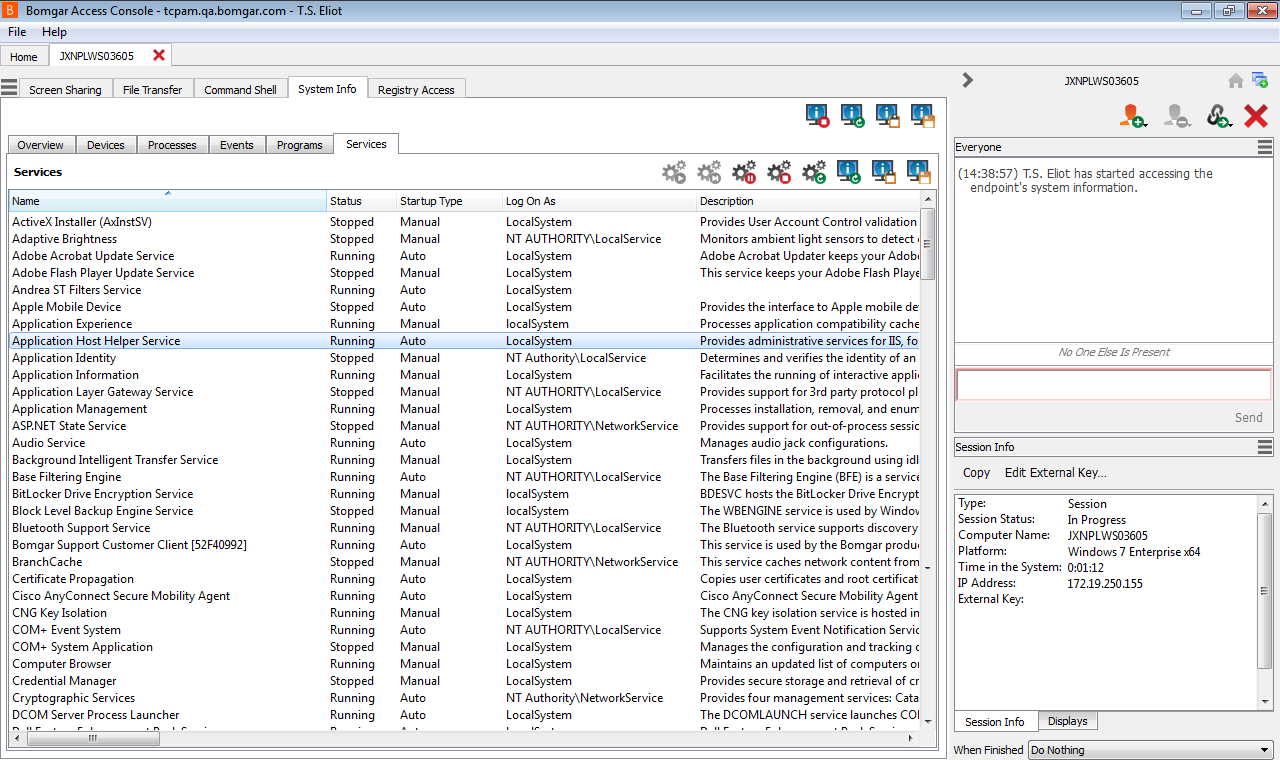Select the BranchCache service row

coord(465,562)
